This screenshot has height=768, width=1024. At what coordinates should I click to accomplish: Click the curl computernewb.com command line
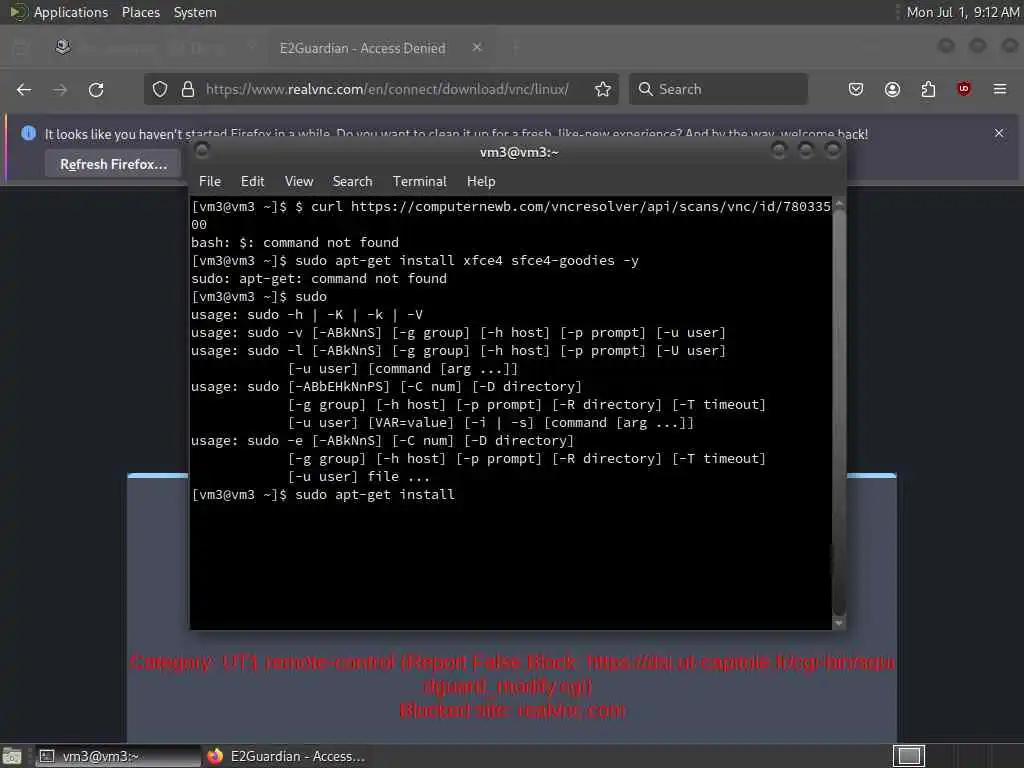511,215
